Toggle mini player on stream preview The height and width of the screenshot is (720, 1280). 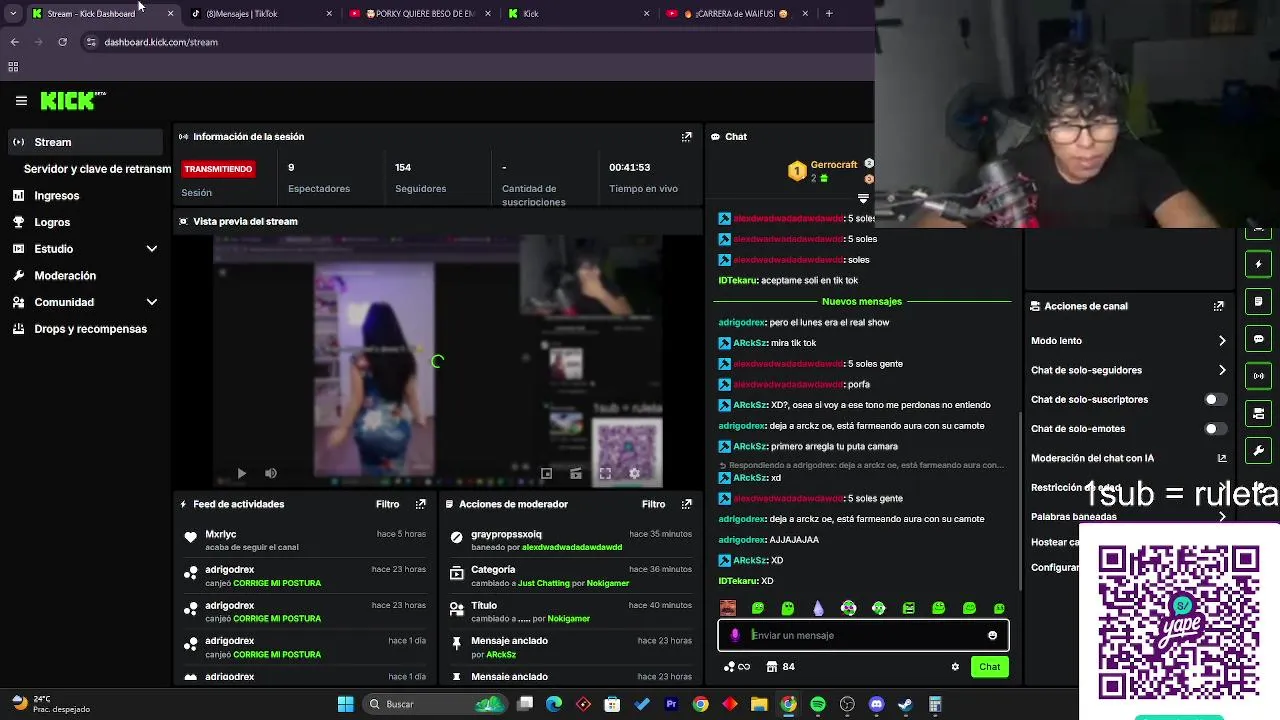(x=546, y=473)
